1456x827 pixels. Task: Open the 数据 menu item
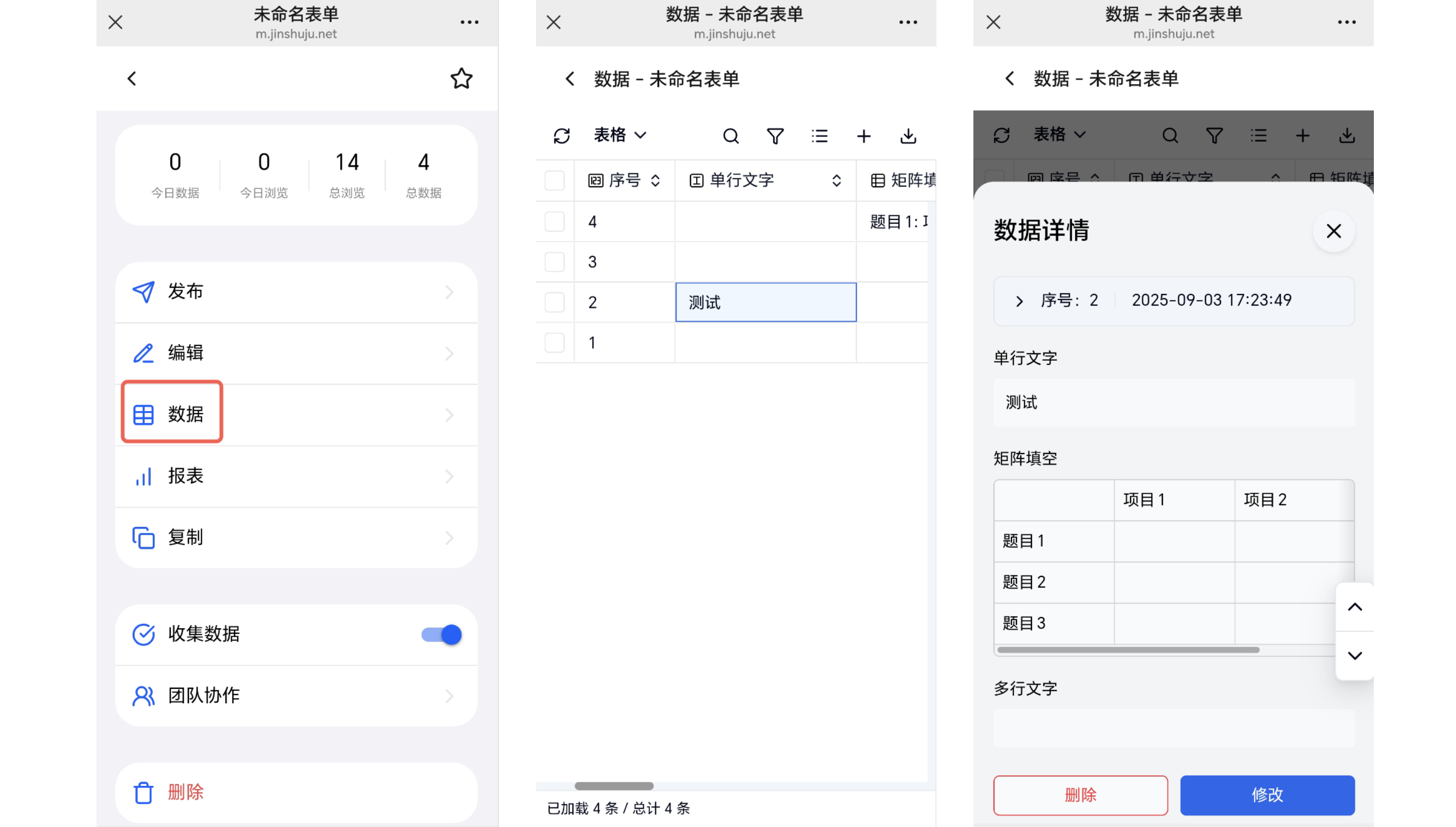296,415
